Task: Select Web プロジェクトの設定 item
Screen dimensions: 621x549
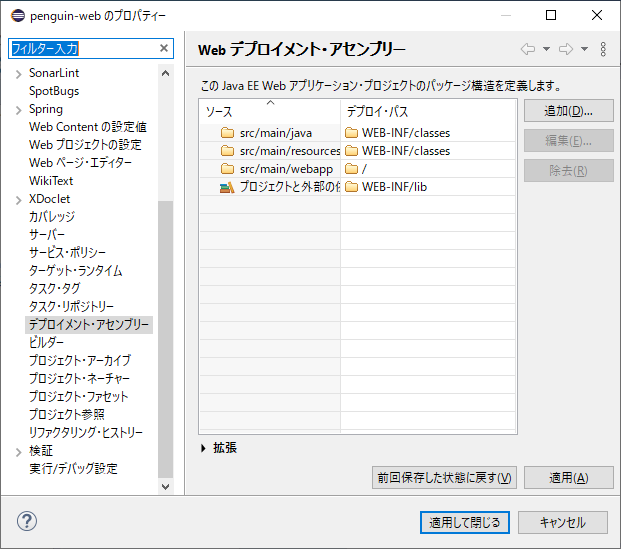Action: [x=85, y=145]
